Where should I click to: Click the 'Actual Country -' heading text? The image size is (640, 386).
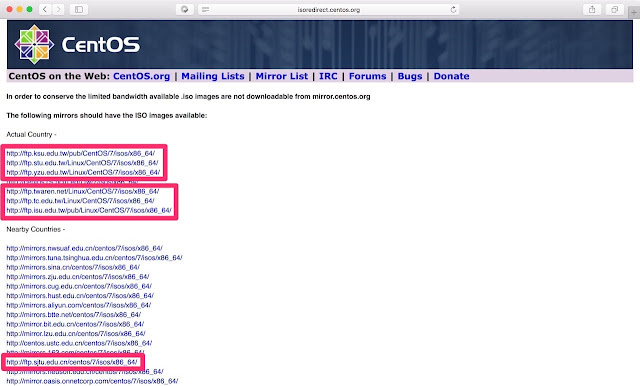pos(31,135)
